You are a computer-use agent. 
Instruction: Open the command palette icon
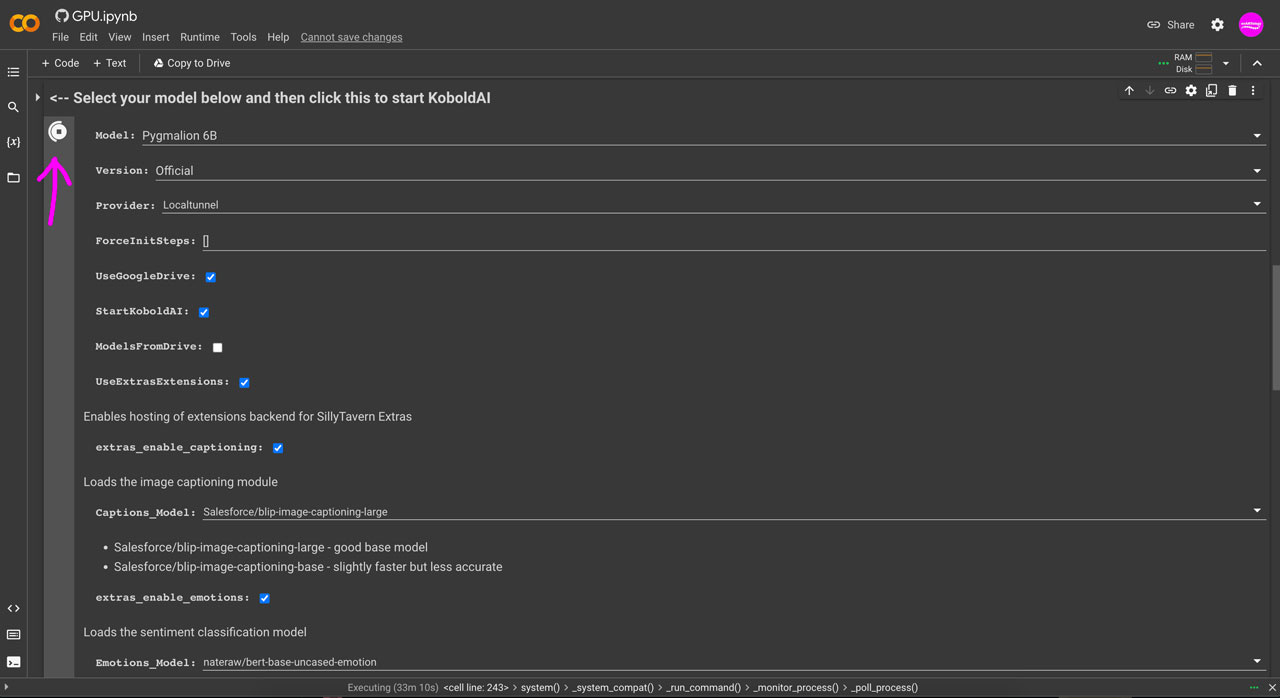(13, 635)
